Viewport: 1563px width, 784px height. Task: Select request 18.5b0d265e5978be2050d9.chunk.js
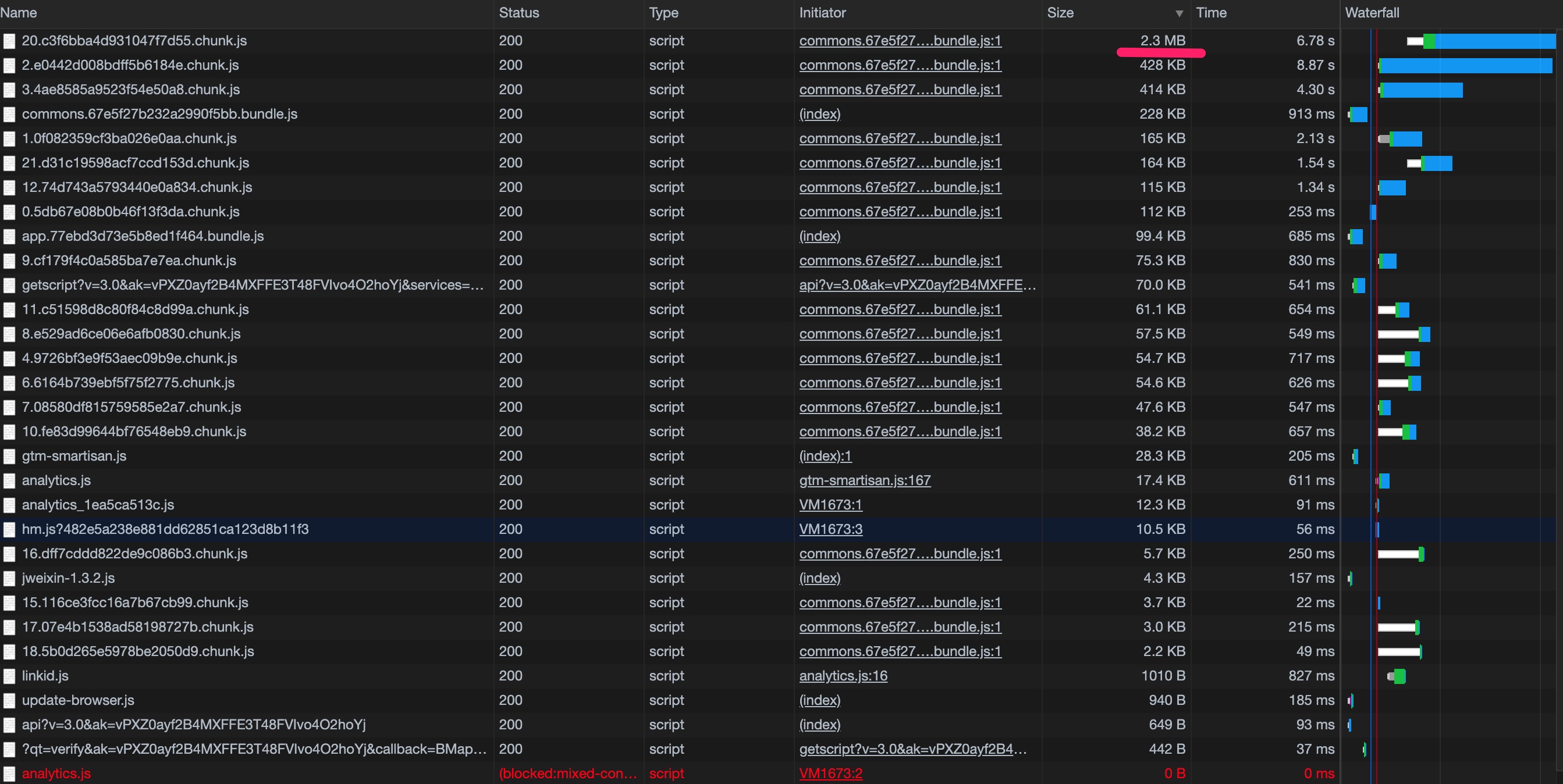[x=138, y=651]
